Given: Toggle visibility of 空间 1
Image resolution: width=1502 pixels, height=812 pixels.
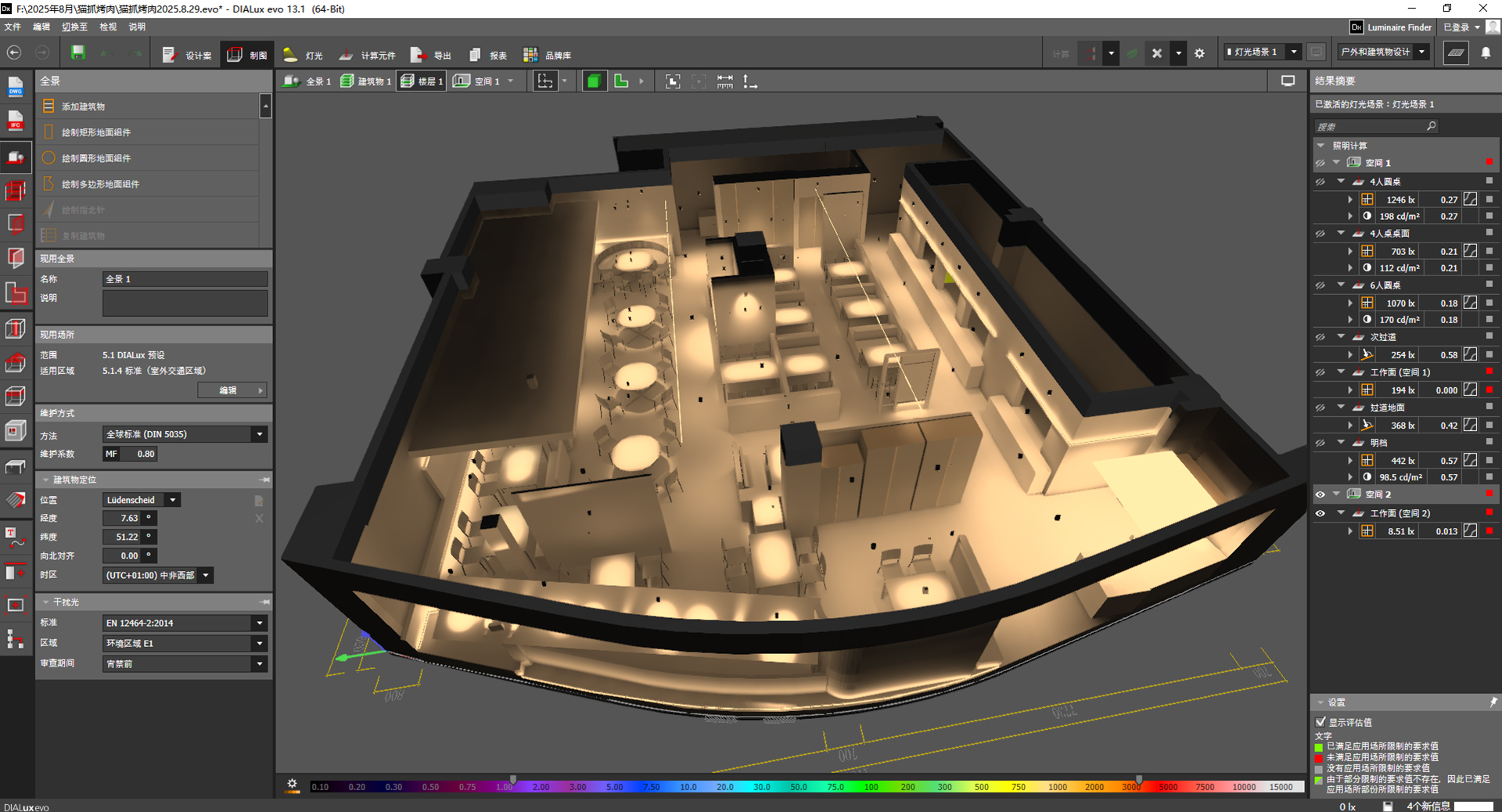Looking at the screenshot, I should coord(1321,163).
